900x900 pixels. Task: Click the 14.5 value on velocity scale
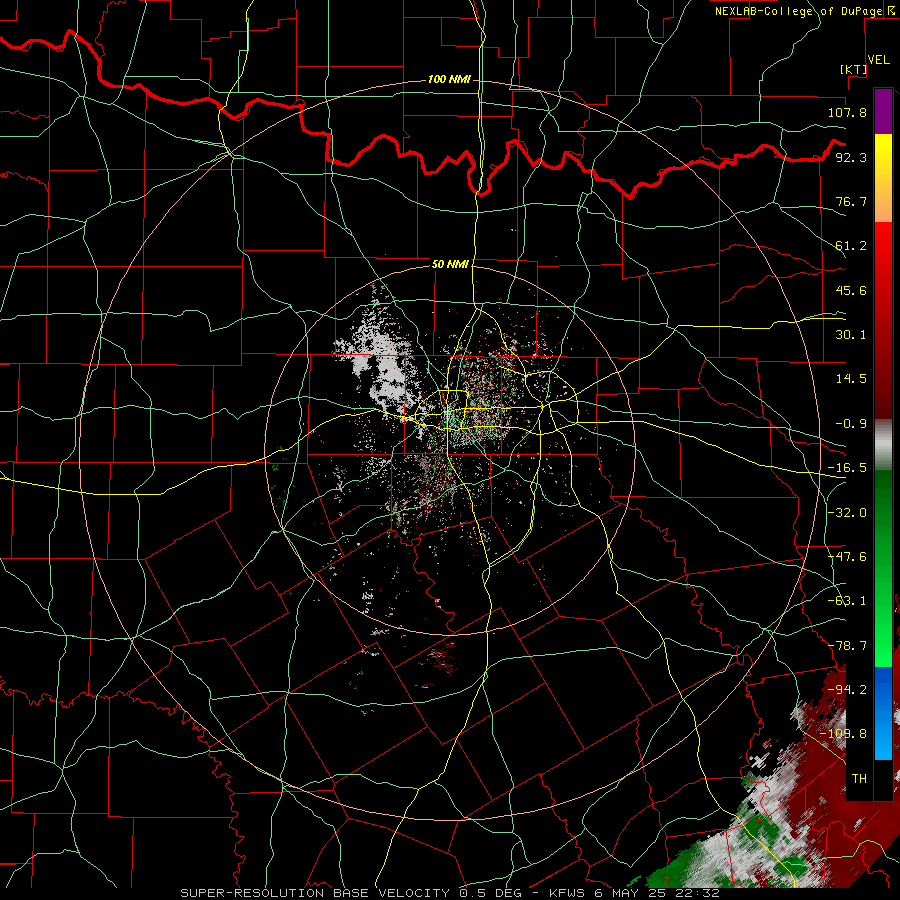point(851,379)
